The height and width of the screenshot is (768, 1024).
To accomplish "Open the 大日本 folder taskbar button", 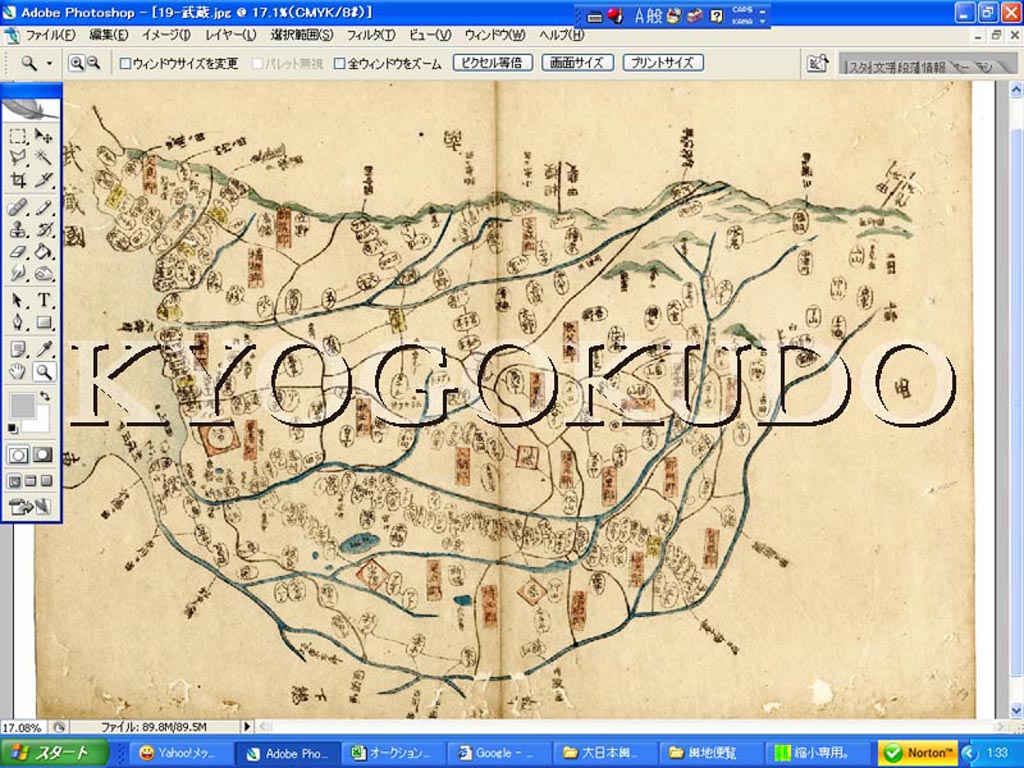I will (605, 753).
